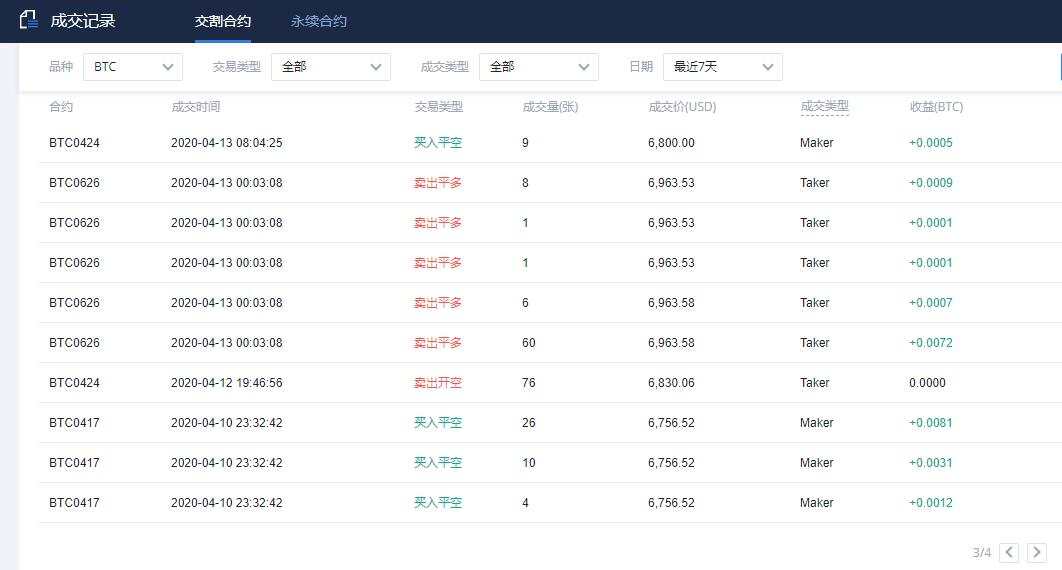Select the BTC0424 08:04:25 trade row
The height and width of the screenshot is (570, 1062).
[551, 143]
